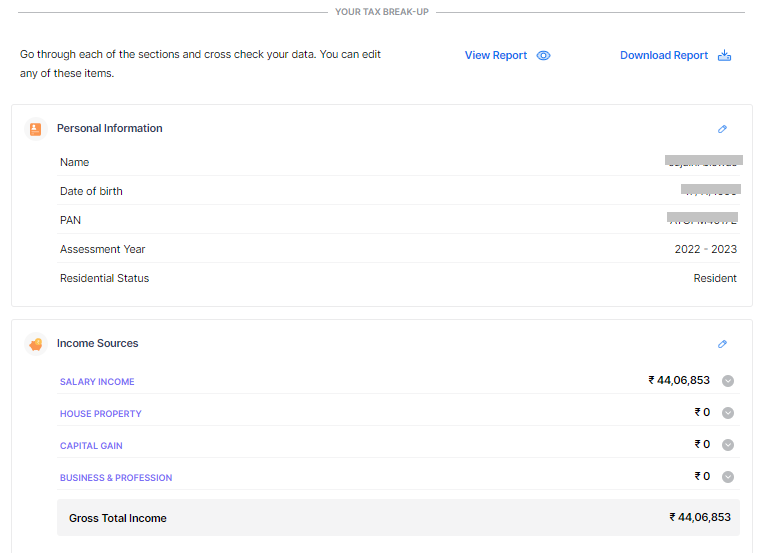This screenshot has width=766, height=553.
Task: Expand the House Property chevron
Action: [x=728, y=413]
